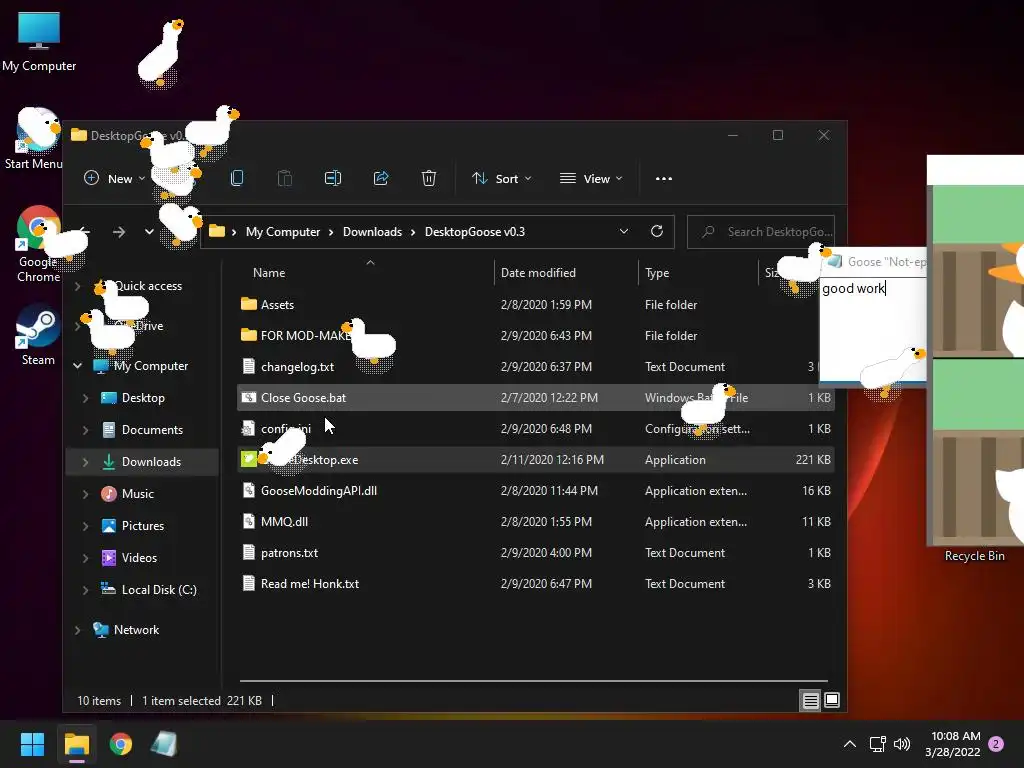This screenshot has width=1024, height=768.
Task: Open the Start Menu desktop shortcut
Action: tap(34, 138)
